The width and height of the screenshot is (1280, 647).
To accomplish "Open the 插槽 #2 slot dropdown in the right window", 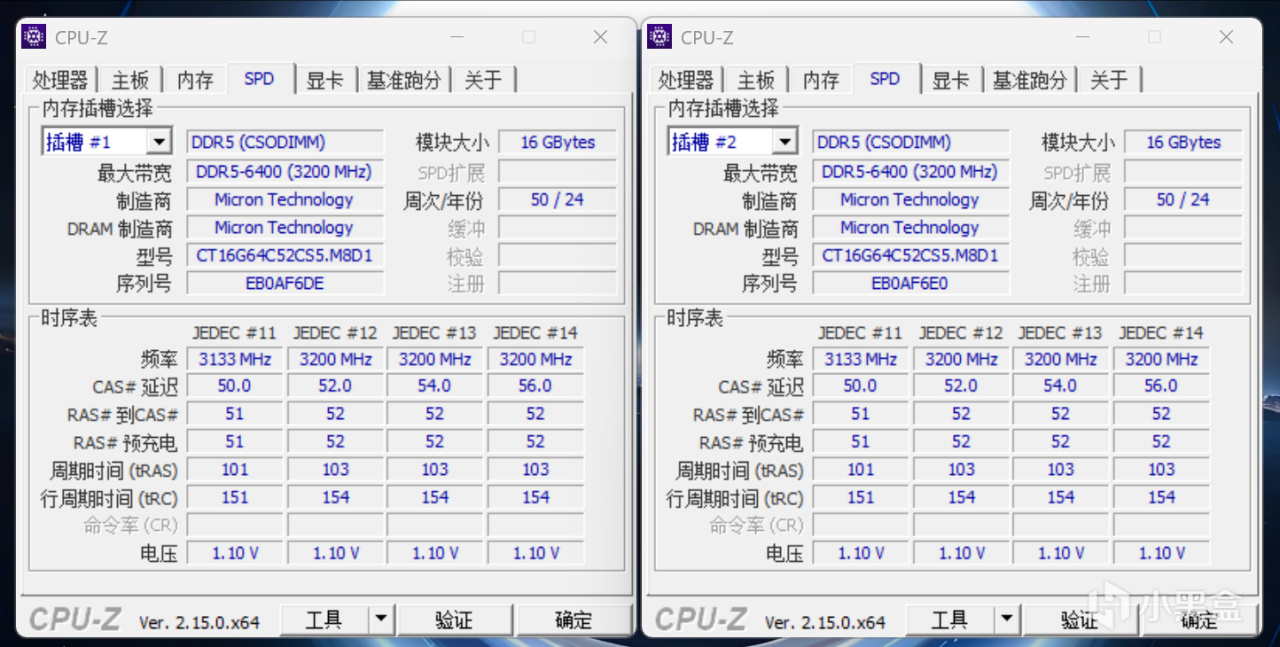I will click(785, 142).
